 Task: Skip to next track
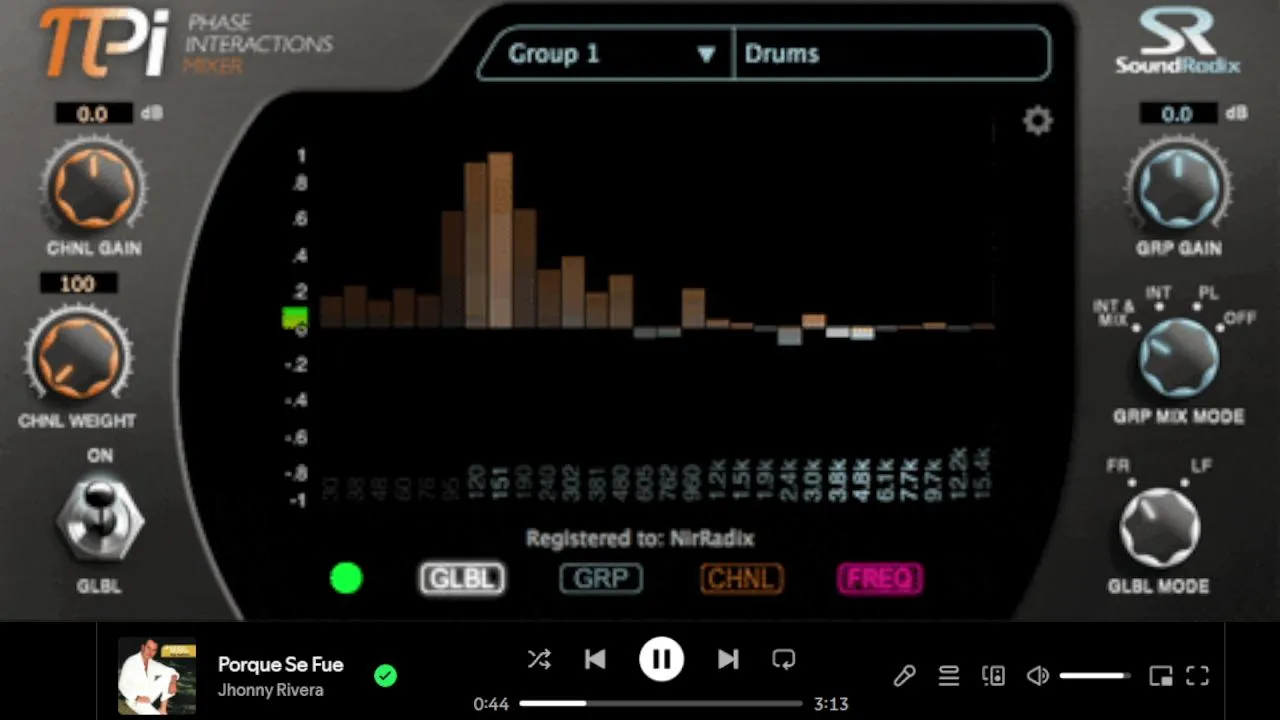(x=728, y=659)
